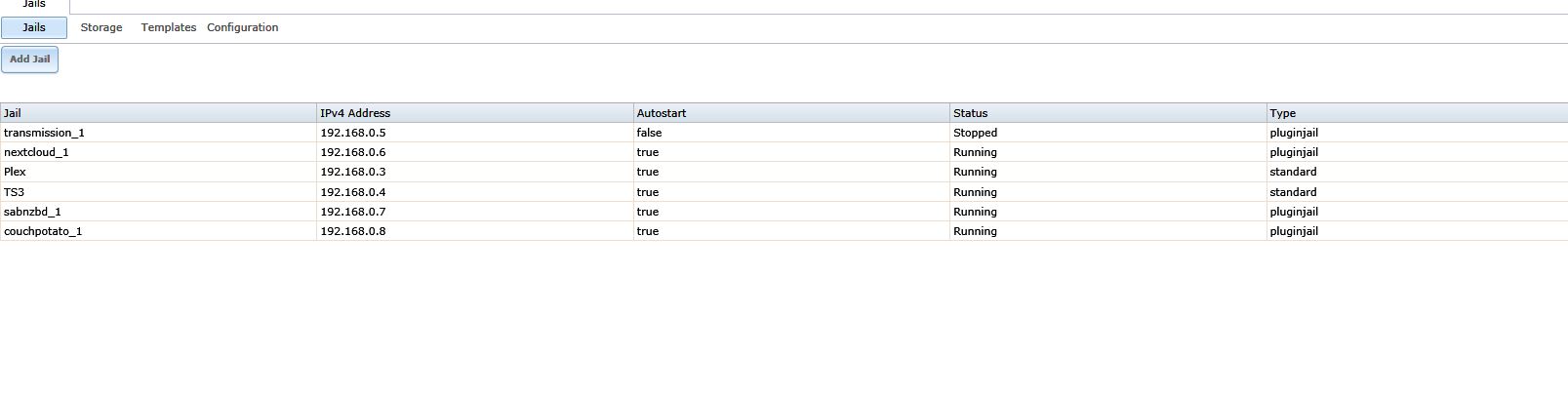Screen dimensions: 1568x395
Task: Sort by Status column header
Action: (1108, 113)
